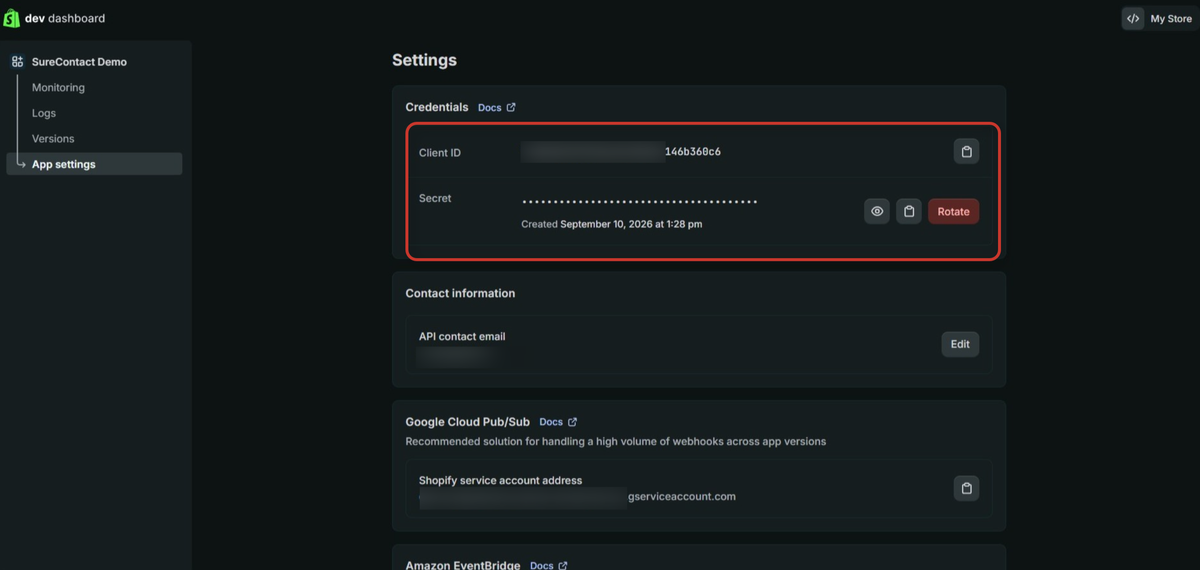Screen dimensions: 1200x570
Task: Open the SureContact Demo app icon
Action: coord(17,62)
